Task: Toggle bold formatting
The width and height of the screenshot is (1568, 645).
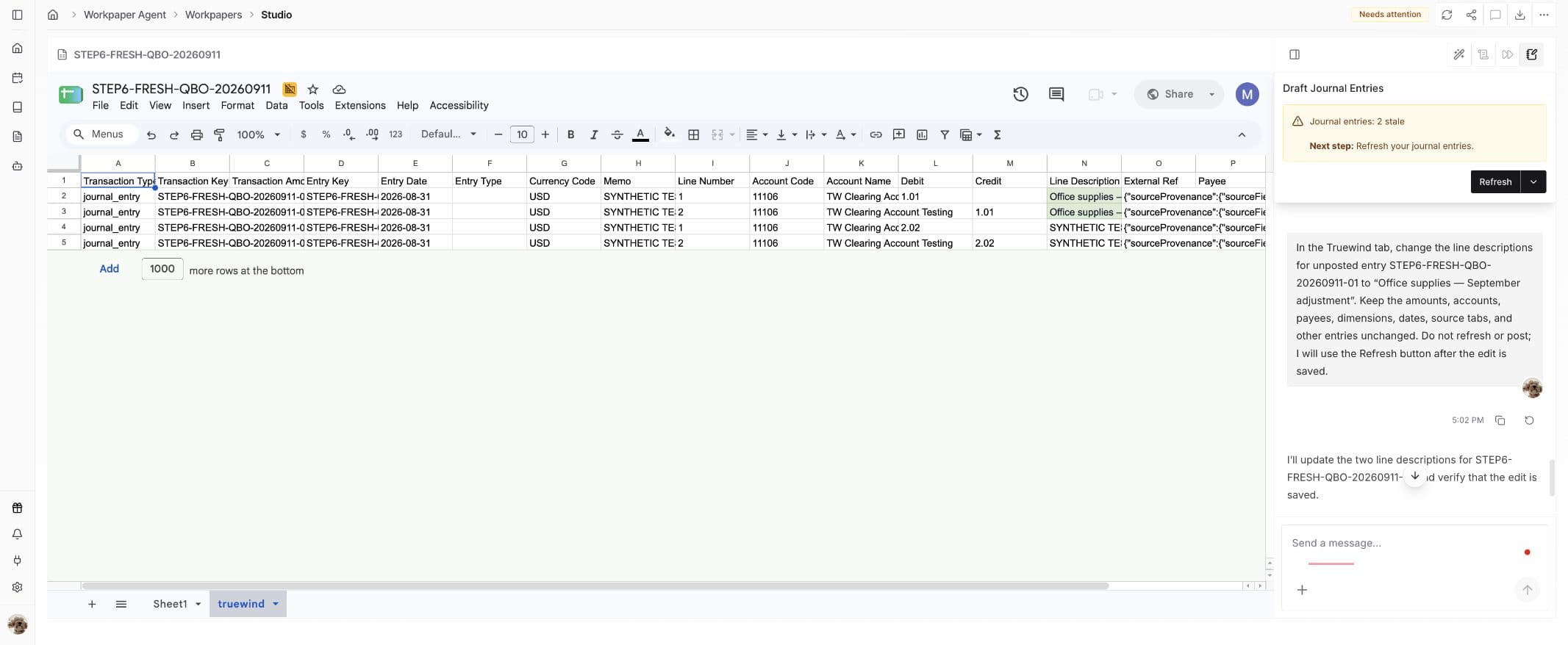Action: click(x=570, y=134)
